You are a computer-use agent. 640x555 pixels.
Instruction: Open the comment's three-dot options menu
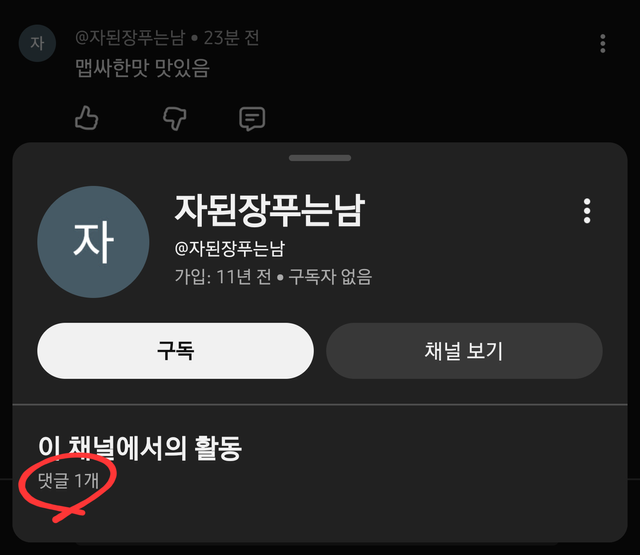tap(602, 43)
